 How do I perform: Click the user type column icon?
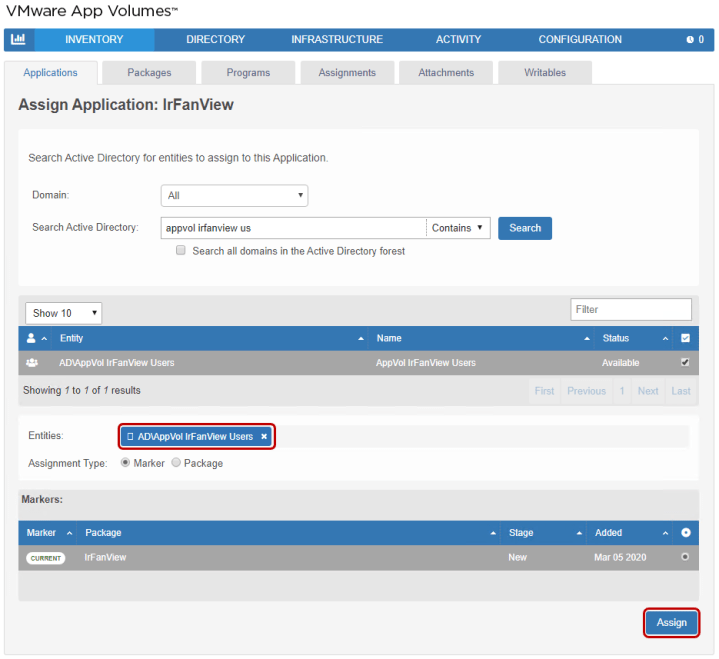pos(31,338)
